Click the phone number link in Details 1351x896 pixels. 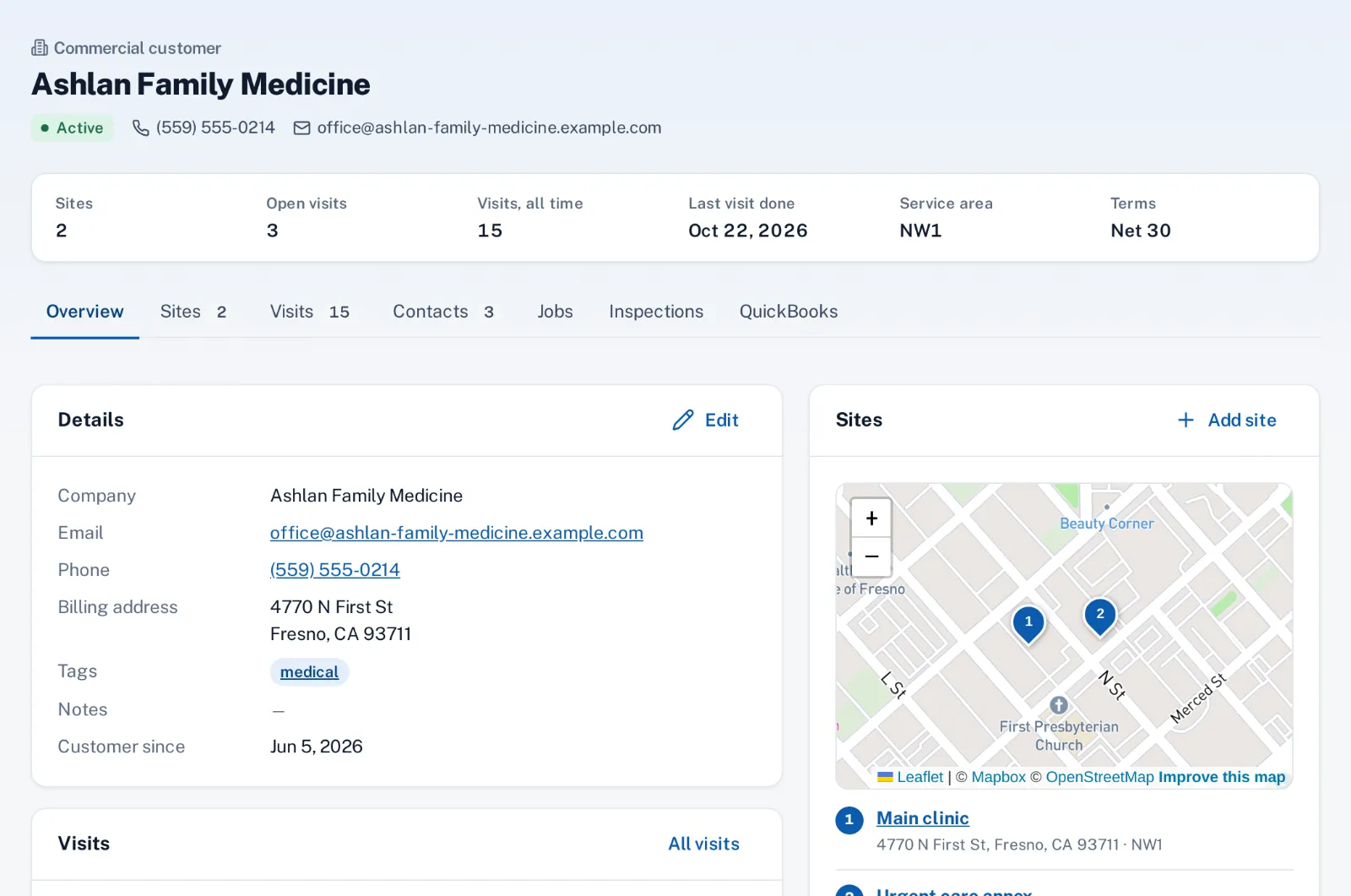tap(334, 570)
